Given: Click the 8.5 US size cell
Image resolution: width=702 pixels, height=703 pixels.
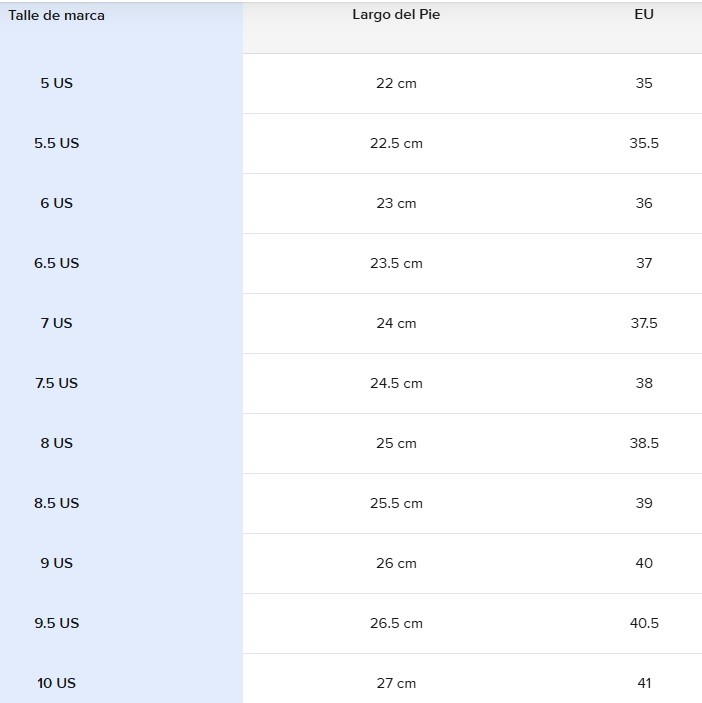Looking at the screenshot, I should point(57,503).
